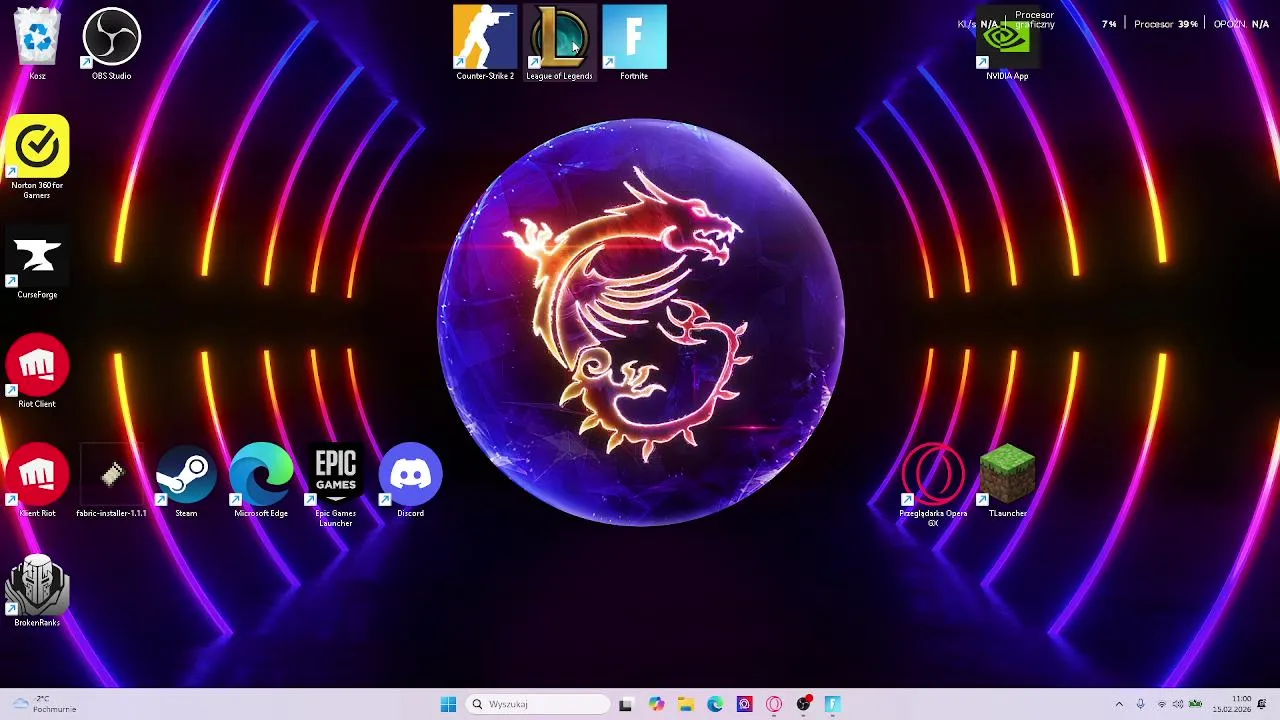The image size is (1280, 720).
Task: Open the Przeglądarka Opera GX desktop shortcut
Action: 933,485
